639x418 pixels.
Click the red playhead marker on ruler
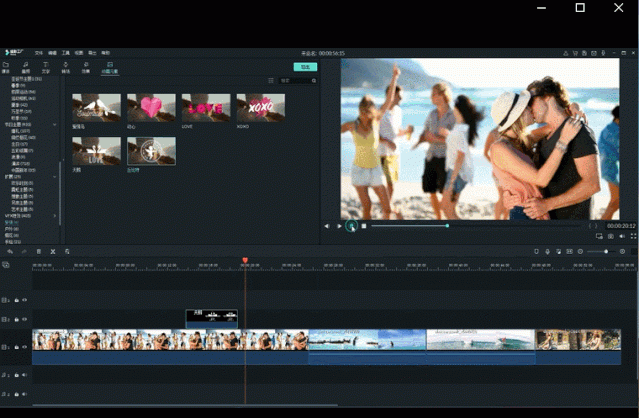point(245,260)
